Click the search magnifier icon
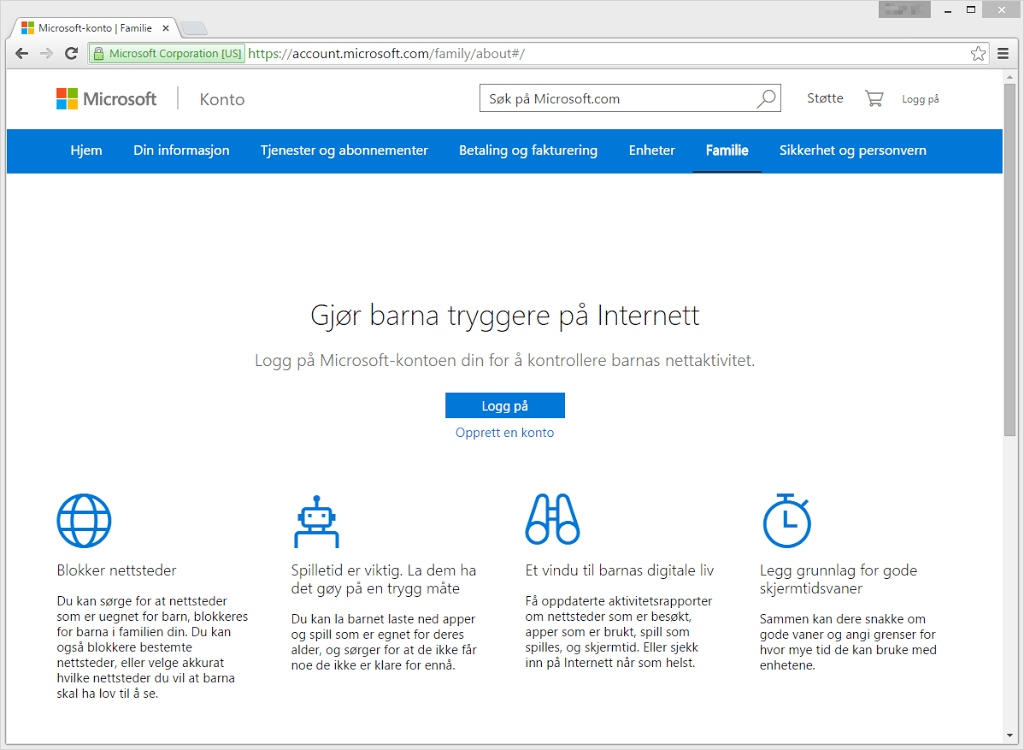Image resolution: width=1024 pixels, height=750 pixels. tap(766, 99)
